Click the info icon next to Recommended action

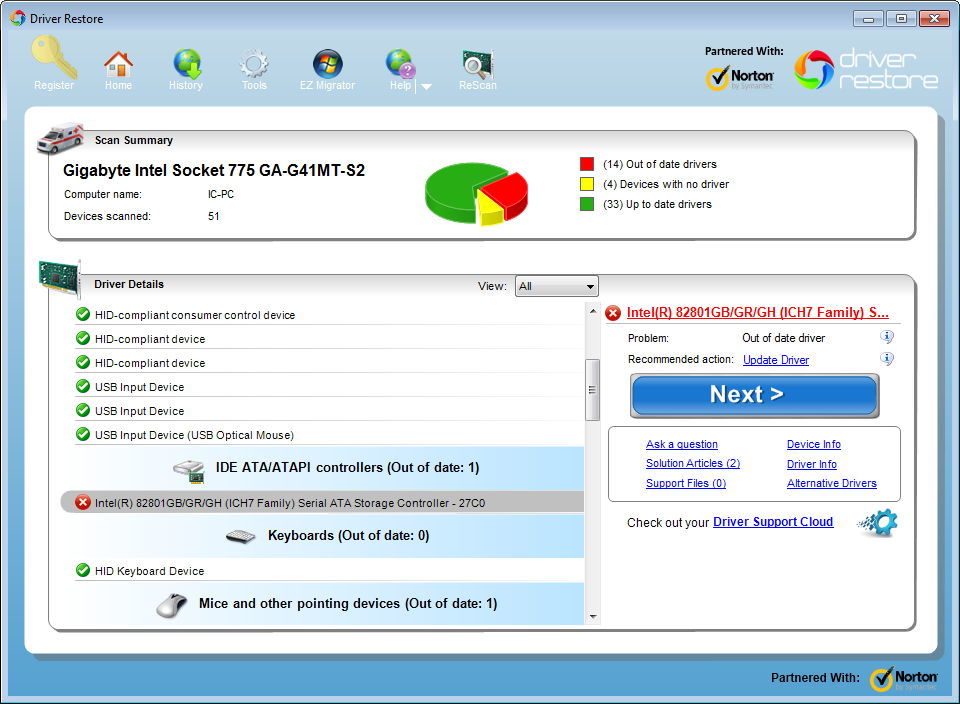[x=886, y=359]
